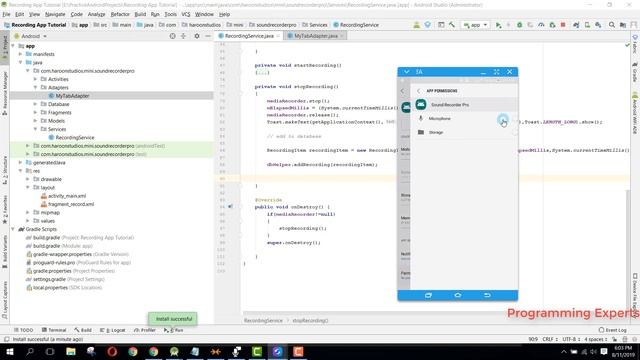640x360 pixels.
Task: Select fragment_record.xml layout file
Action: click(x=71, y=204)
